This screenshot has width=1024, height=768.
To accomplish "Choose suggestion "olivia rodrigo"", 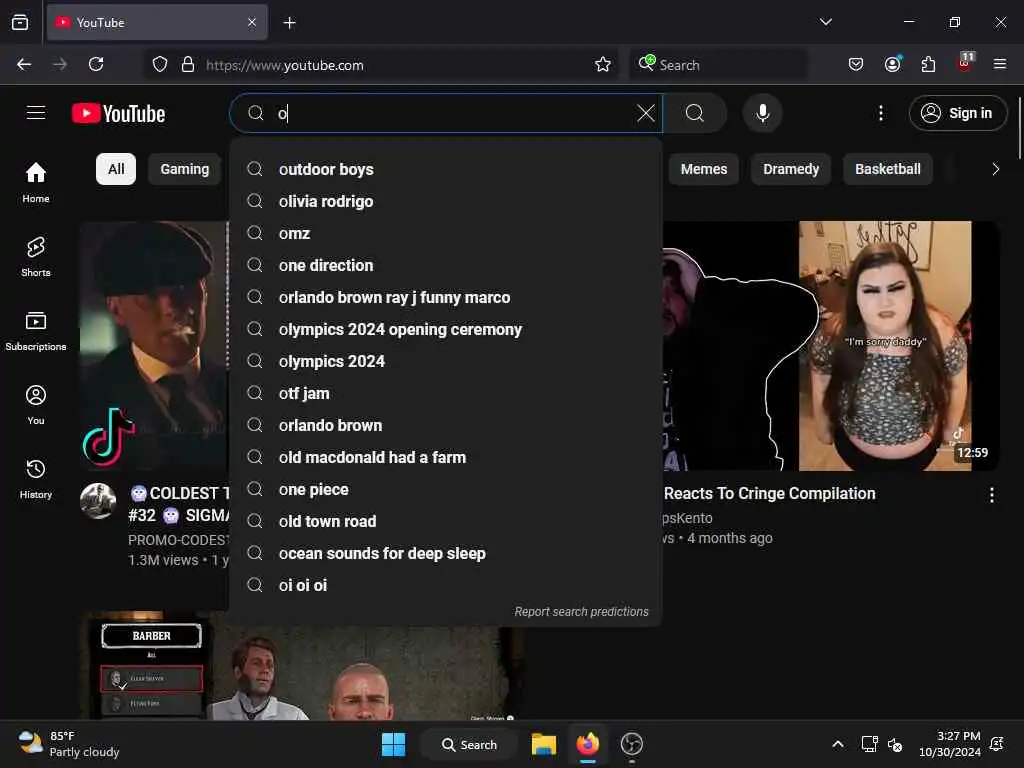I will point(446,201).
